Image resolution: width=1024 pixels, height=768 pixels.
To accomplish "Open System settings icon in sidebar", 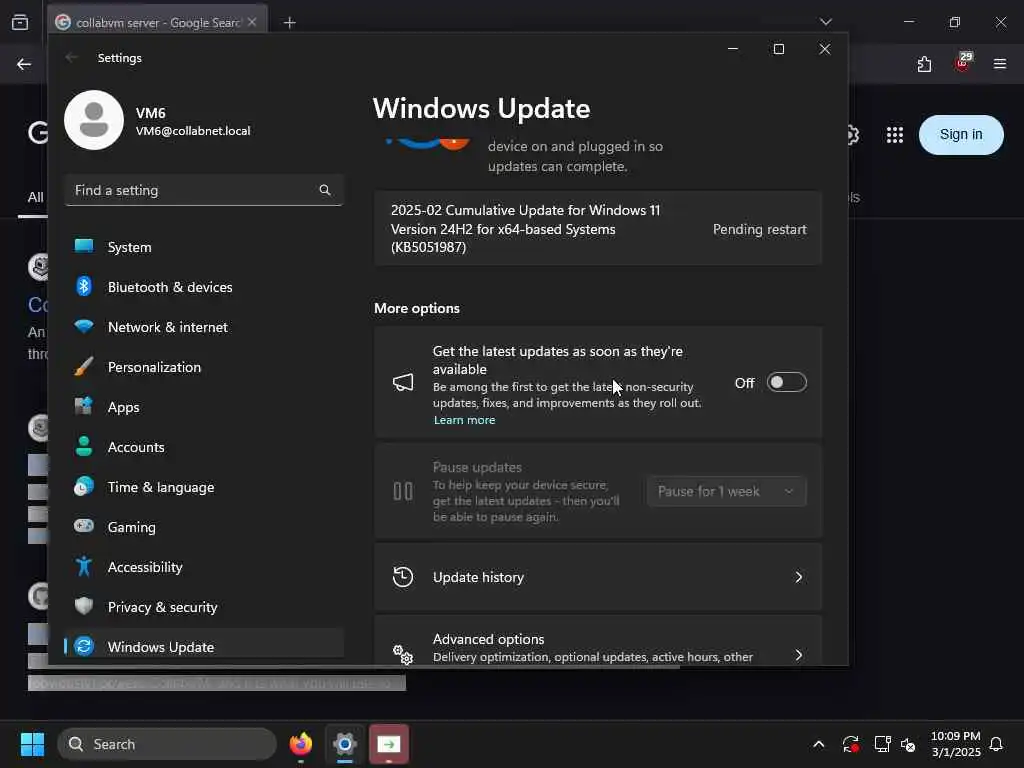I will click(x=84, y=246).
